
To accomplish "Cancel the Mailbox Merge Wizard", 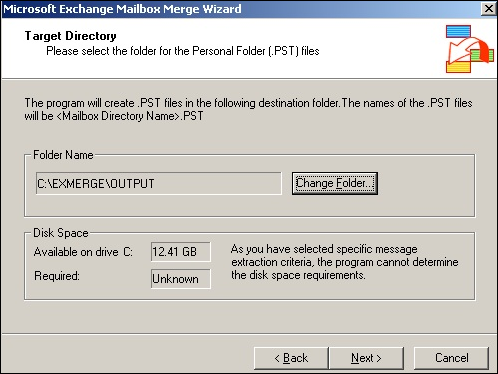I will tap(451, 358).
